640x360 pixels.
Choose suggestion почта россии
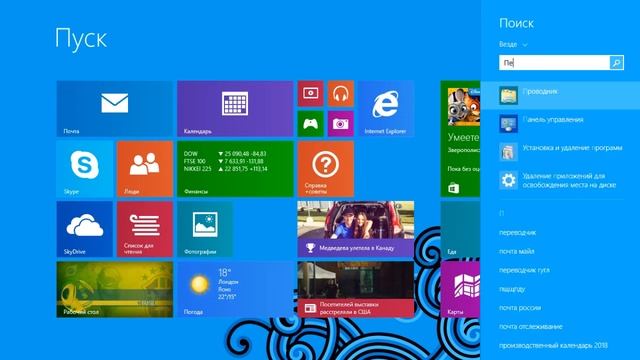[x=520, y=308]
